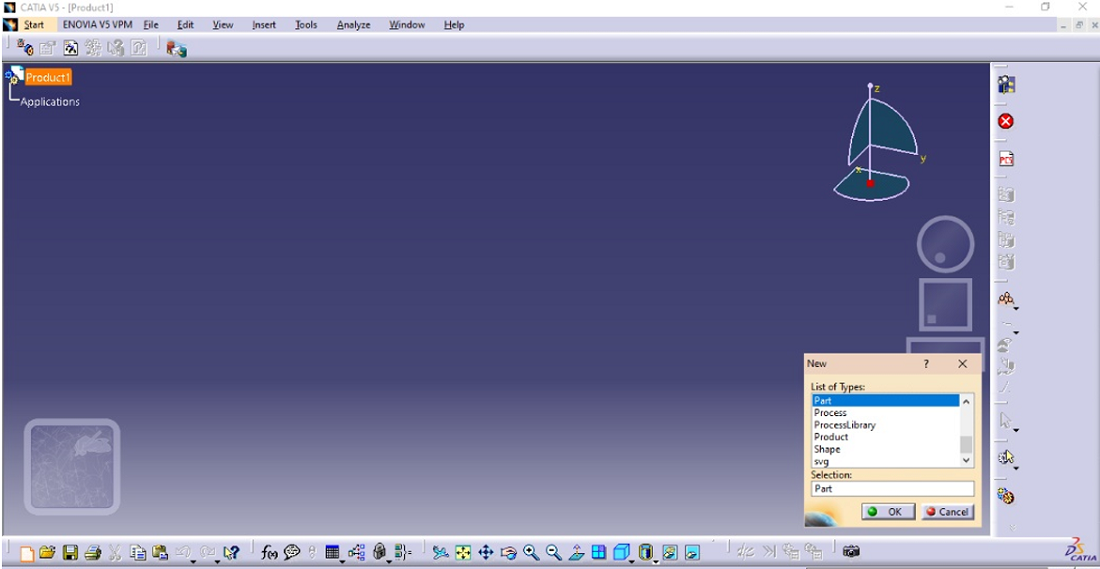Expand the Design Table dropdown arrow

tap(342, 559)
